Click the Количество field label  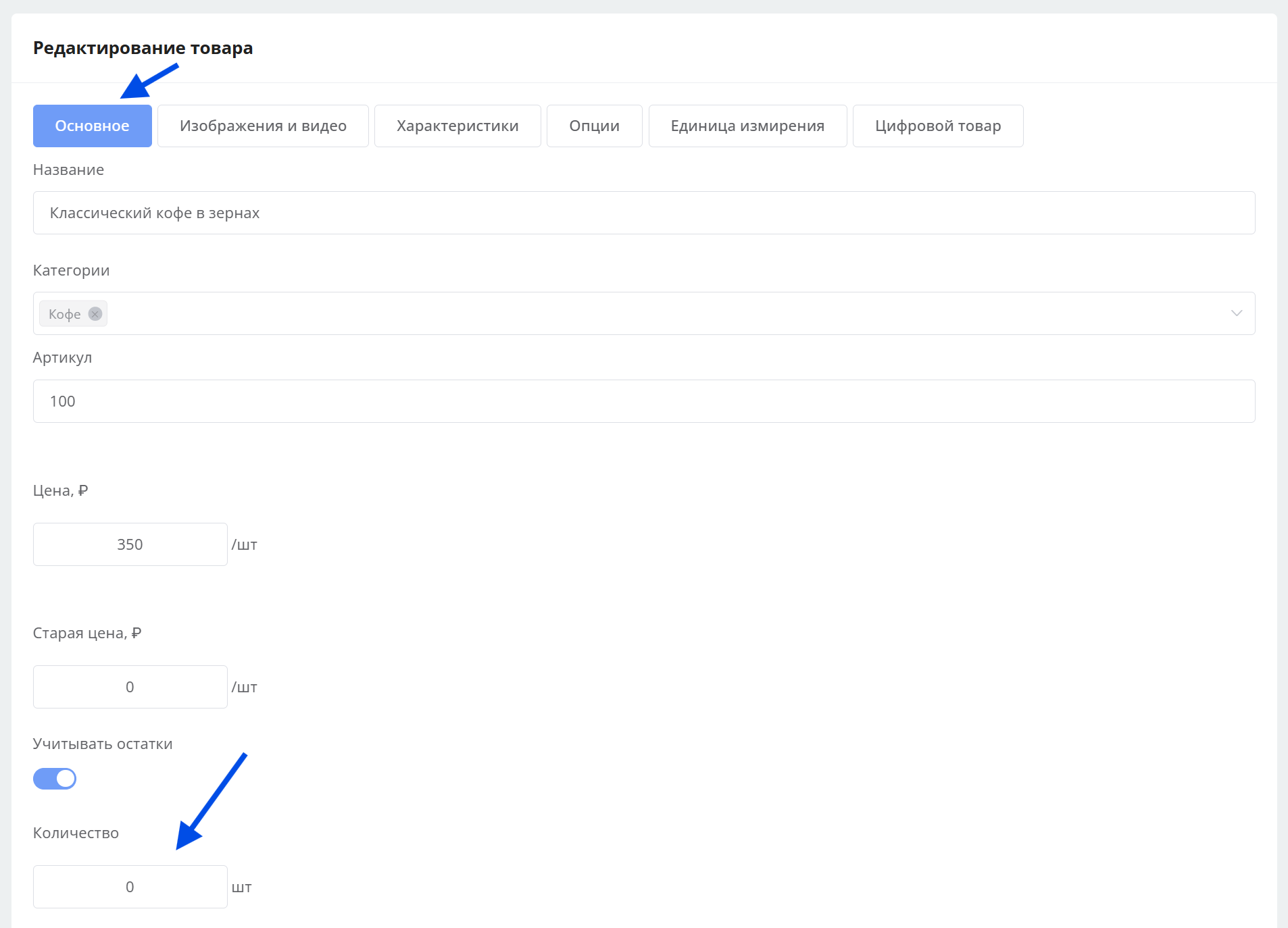pyautogui.click(x=76, y=833)
